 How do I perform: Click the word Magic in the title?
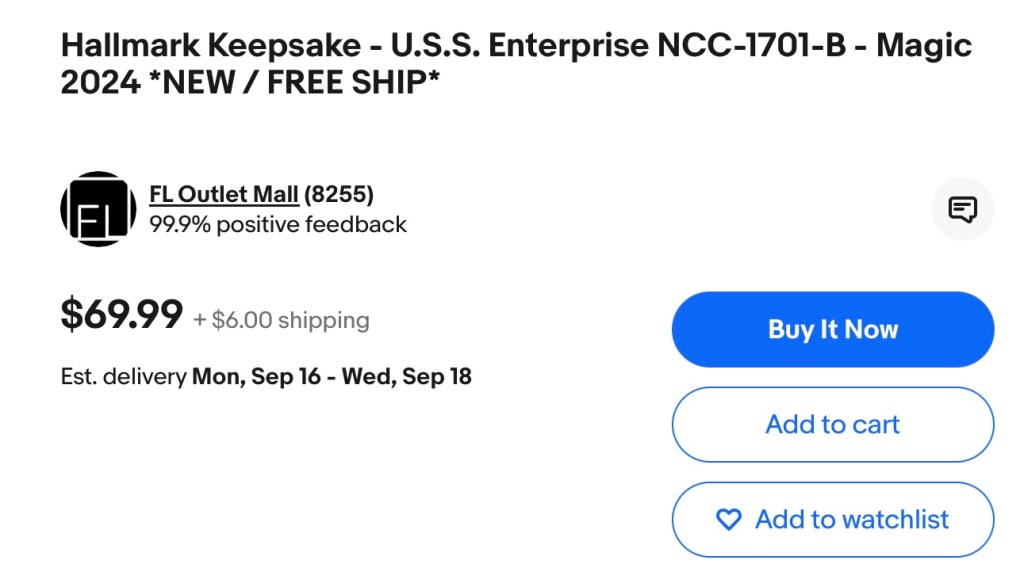pos(923,46)
